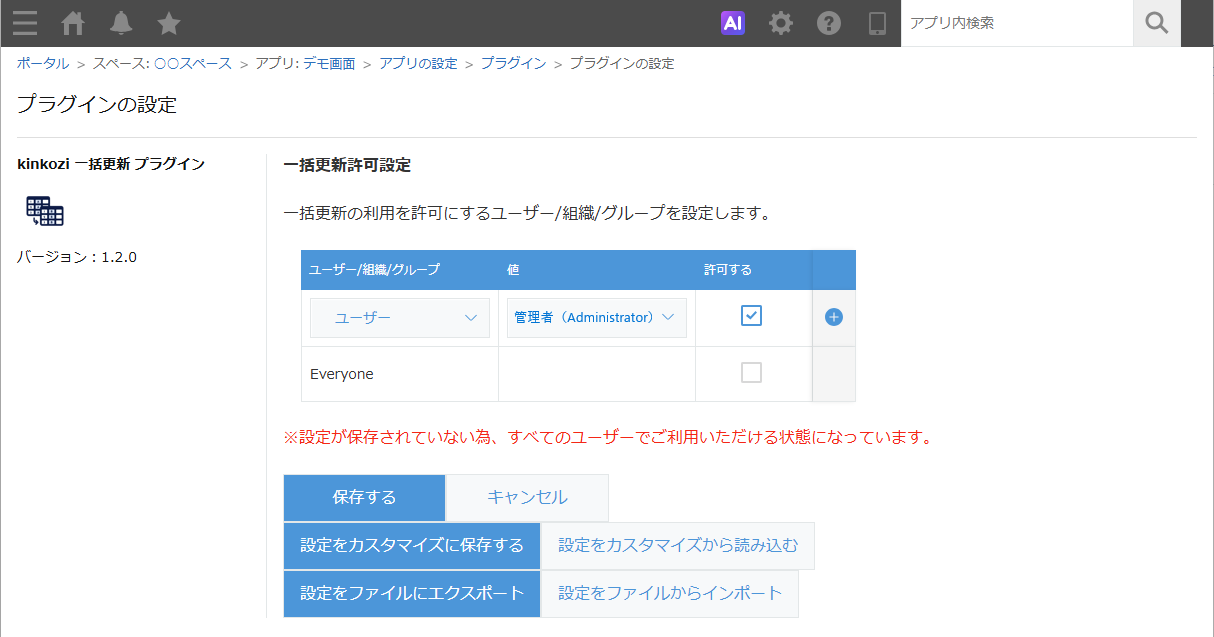Click the home icon in top bar
This screenshot has height=637, width=1214.
tap(72, 23)
